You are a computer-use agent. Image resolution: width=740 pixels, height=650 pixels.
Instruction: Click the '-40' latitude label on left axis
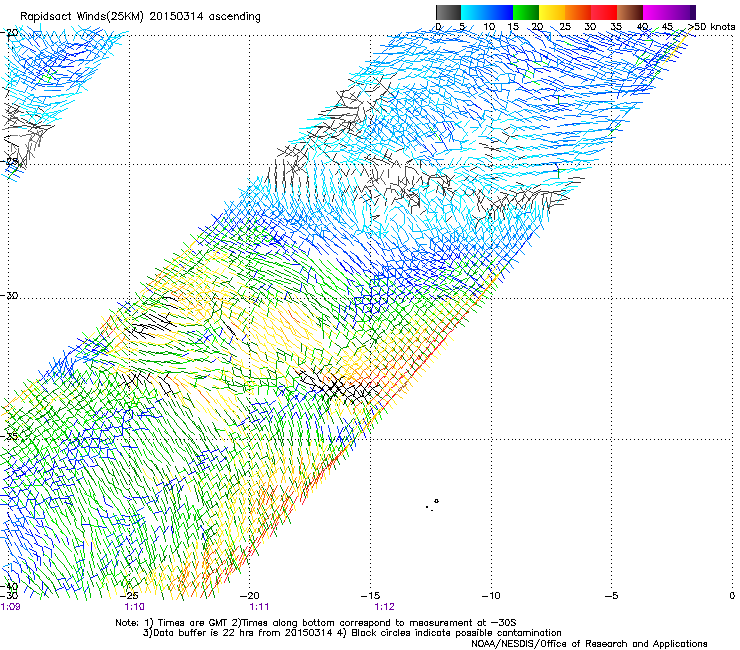click(9, 587)
